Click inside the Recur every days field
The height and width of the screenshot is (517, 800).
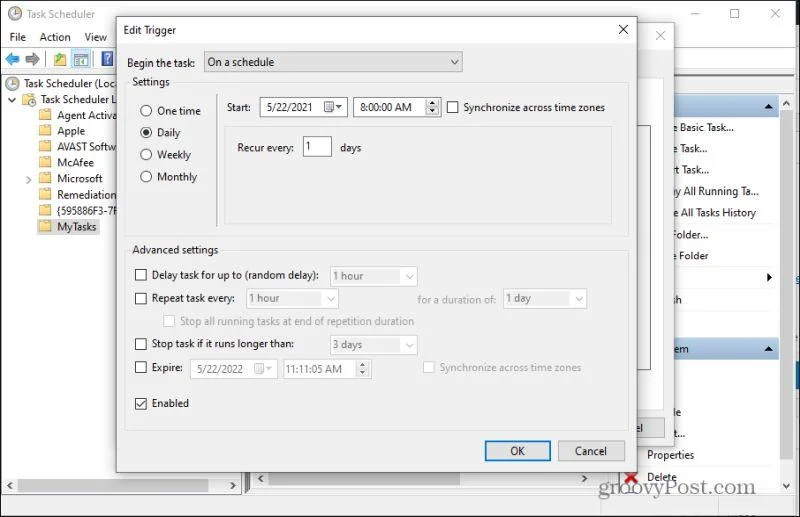click(x=317, y=146)
